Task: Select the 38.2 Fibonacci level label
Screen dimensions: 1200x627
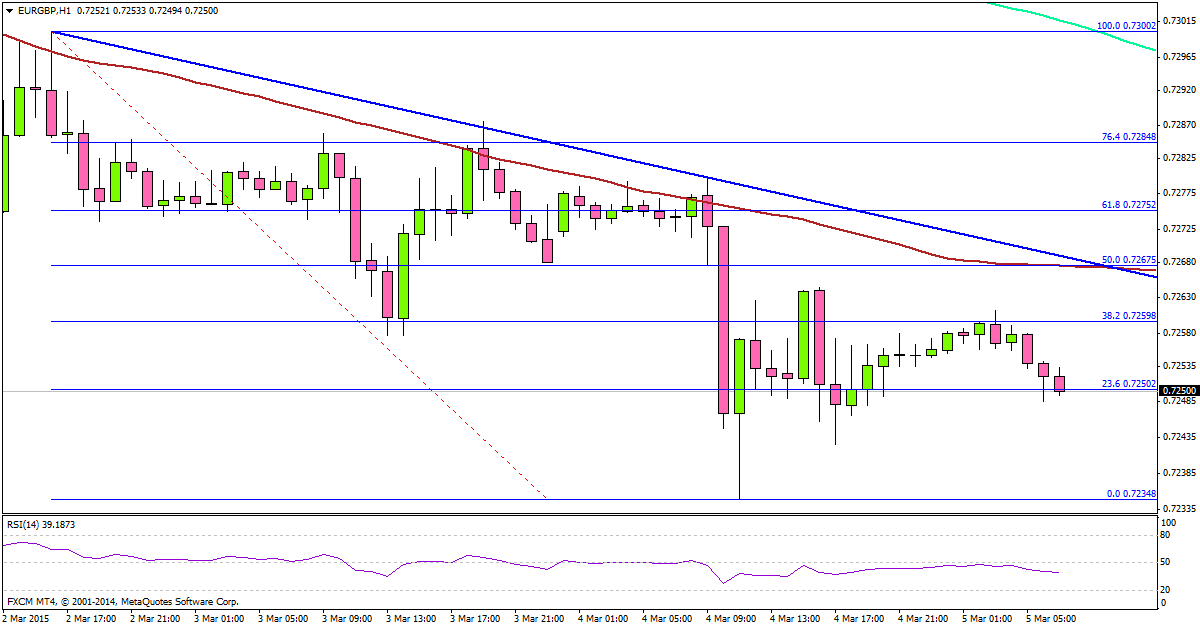Action: (x=1128, y=315)
